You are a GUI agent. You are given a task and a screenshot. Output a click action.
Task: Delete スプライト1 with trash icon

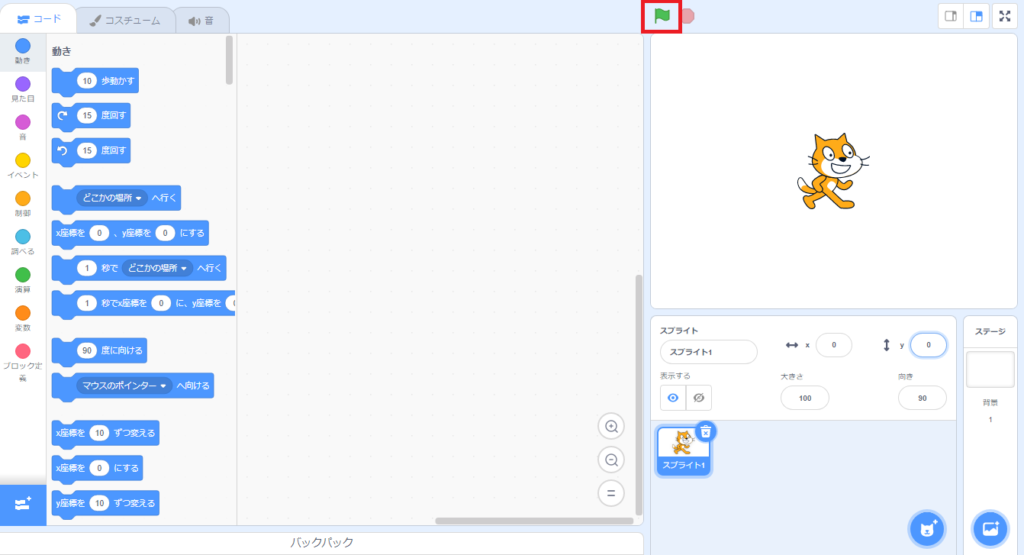706,432
